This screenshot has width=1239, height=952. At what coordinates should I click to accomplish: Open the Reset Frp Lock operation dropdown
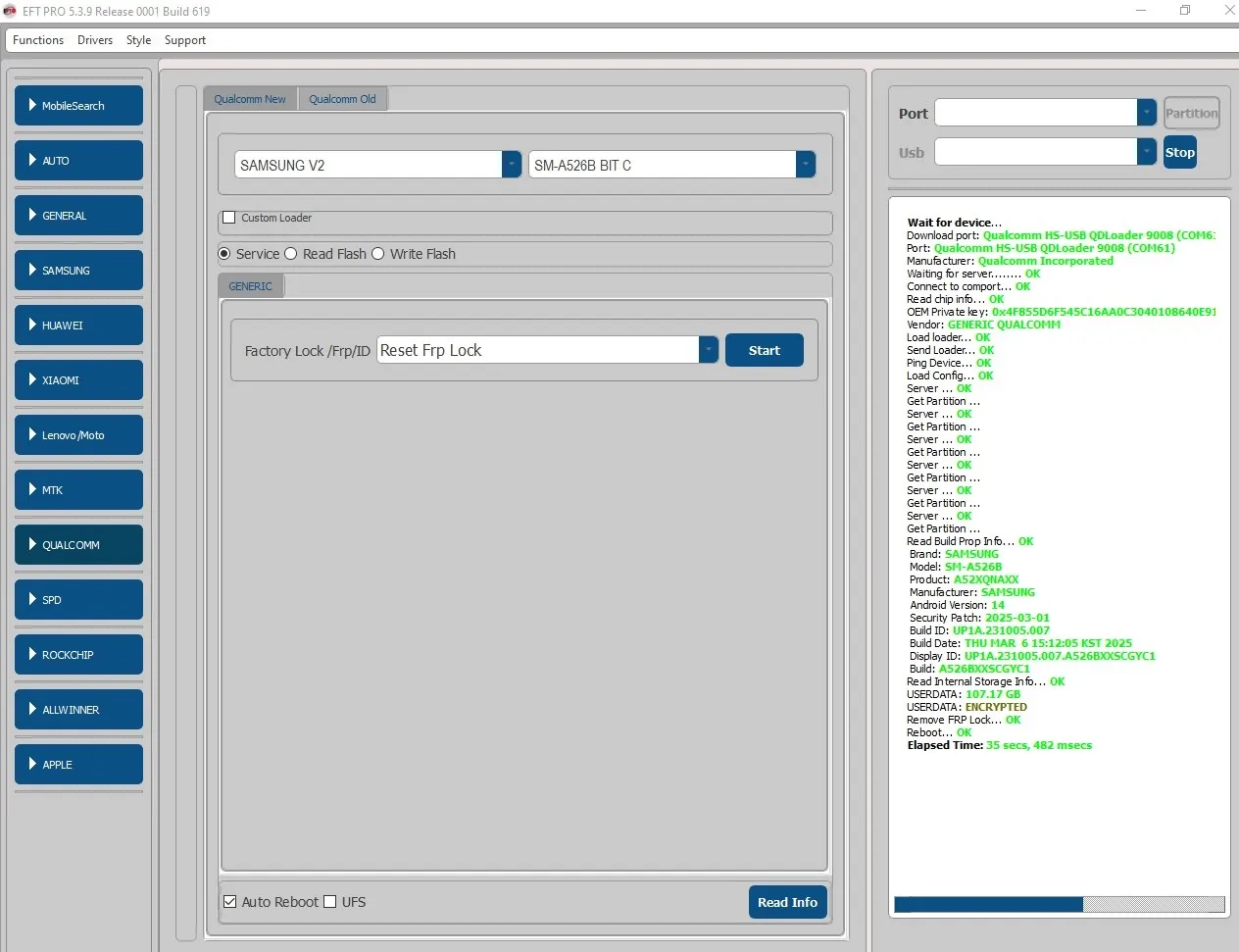[x=708, y=350]
